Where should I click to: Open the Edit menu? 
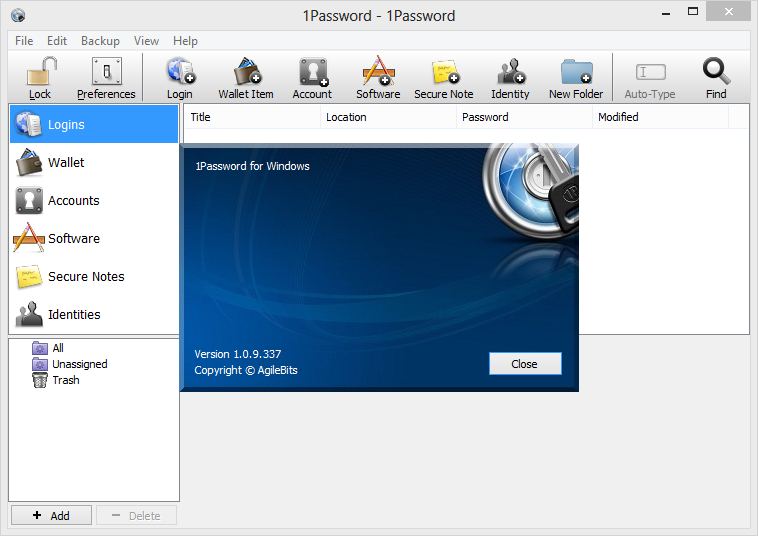pos(57,41)
